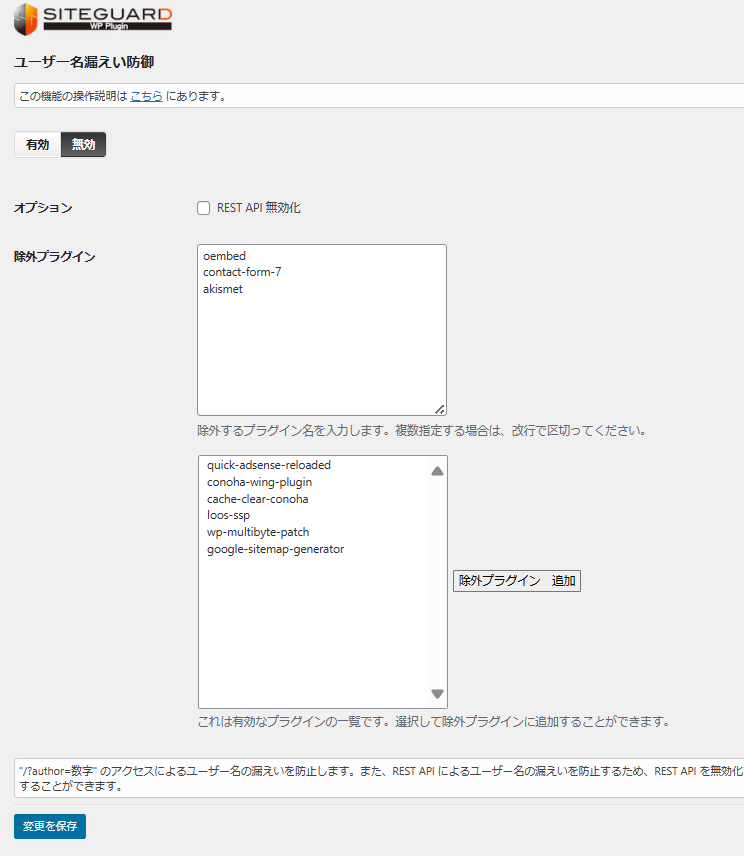Select wp-multibyte-patch in the plugin list
Viewport: 744px width, 856px height.
click(258, 532)
